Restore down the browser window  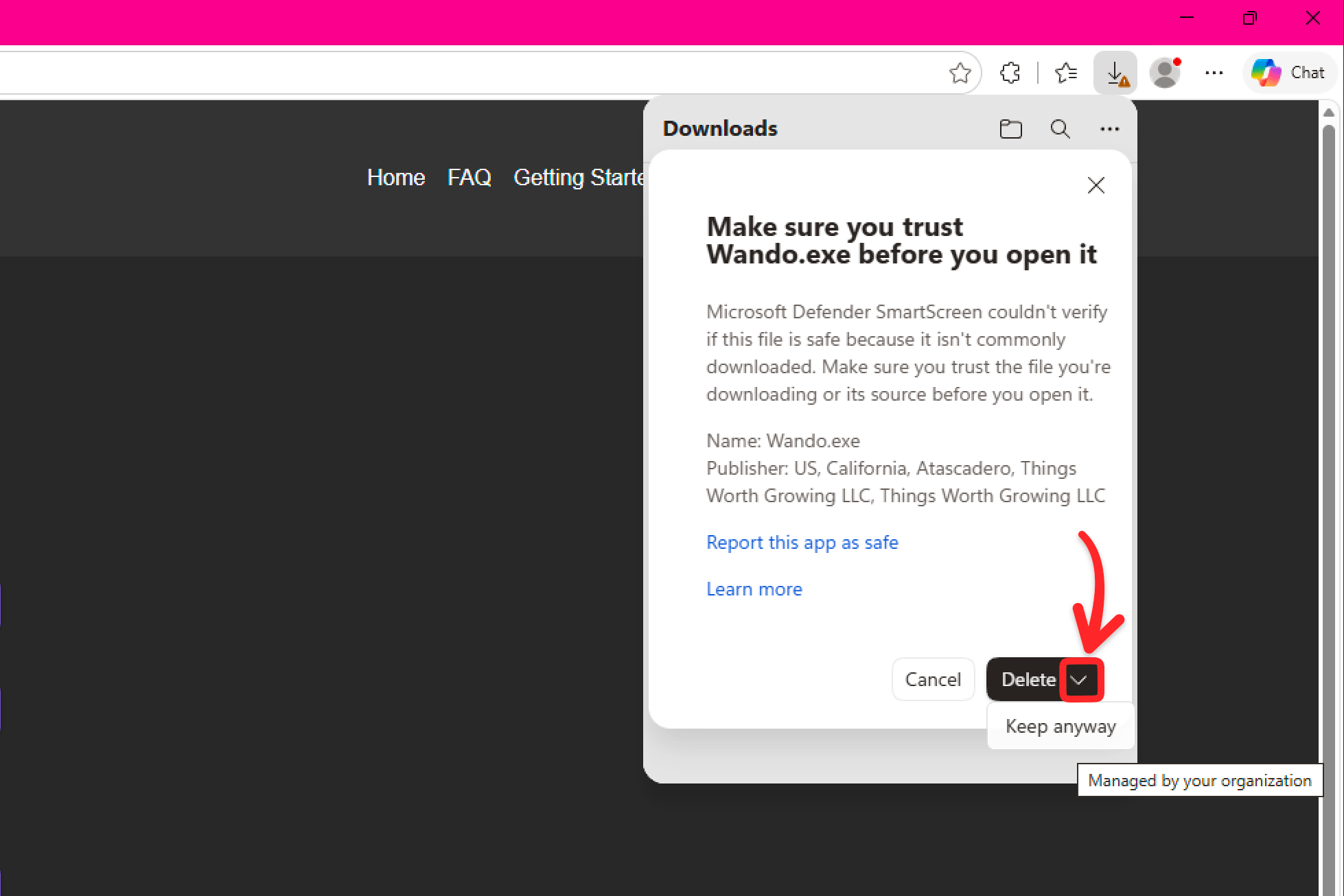pos(1249,18)
